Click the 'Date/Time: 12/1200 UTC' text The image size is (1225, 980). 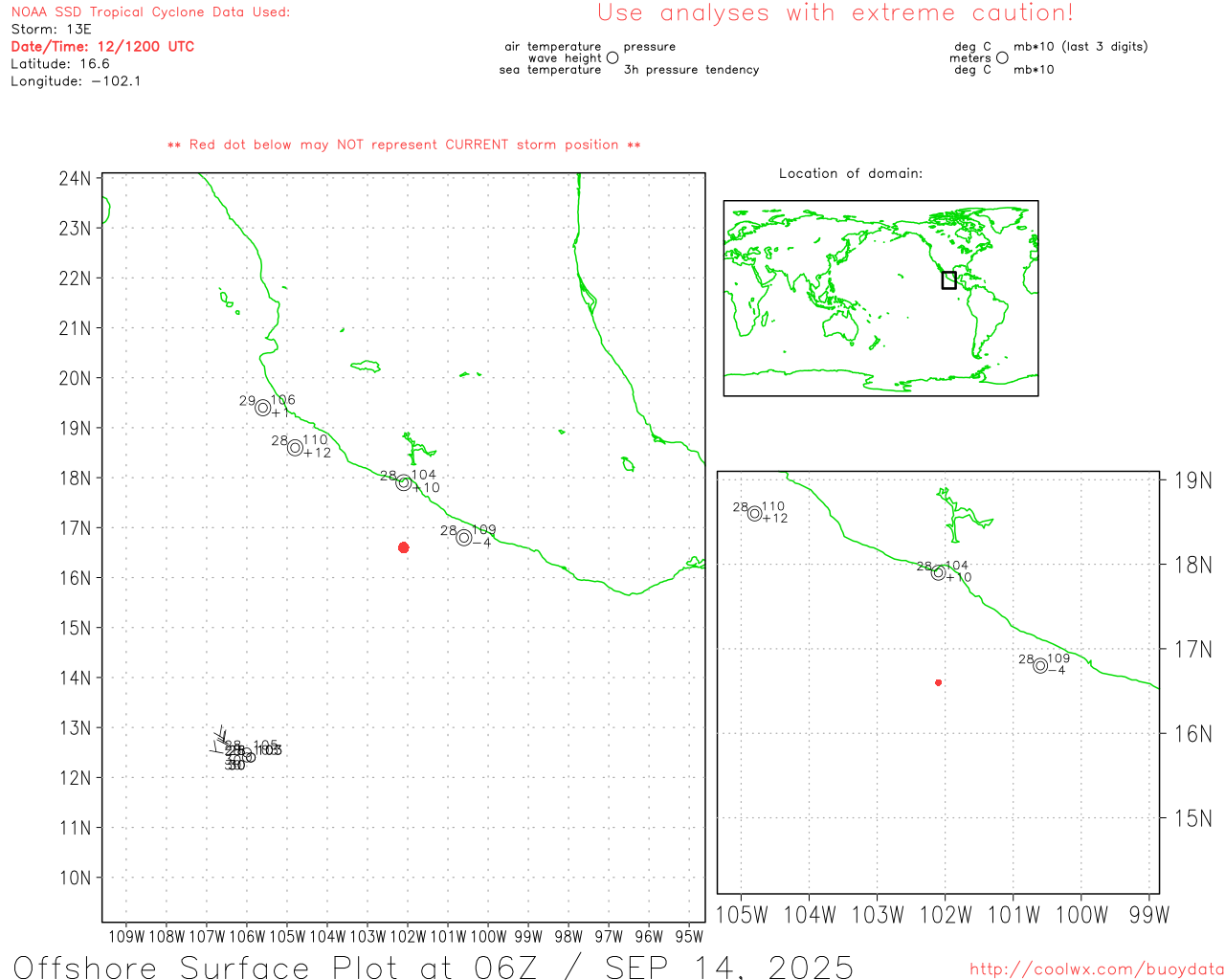pyautogui.click(x=102, y=47)
